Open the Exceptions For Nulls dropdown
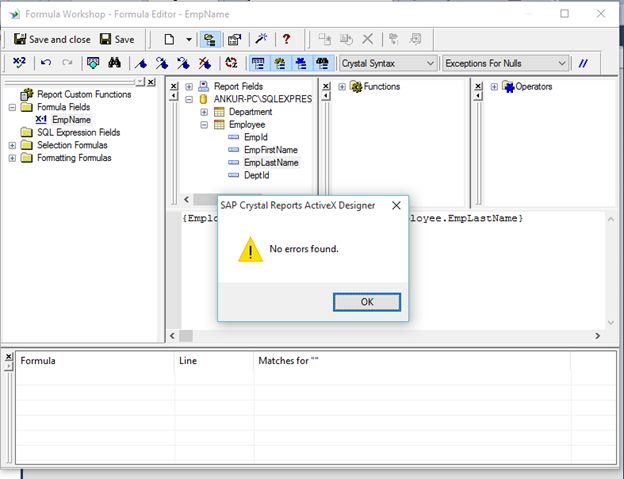 tap(506, 63)
